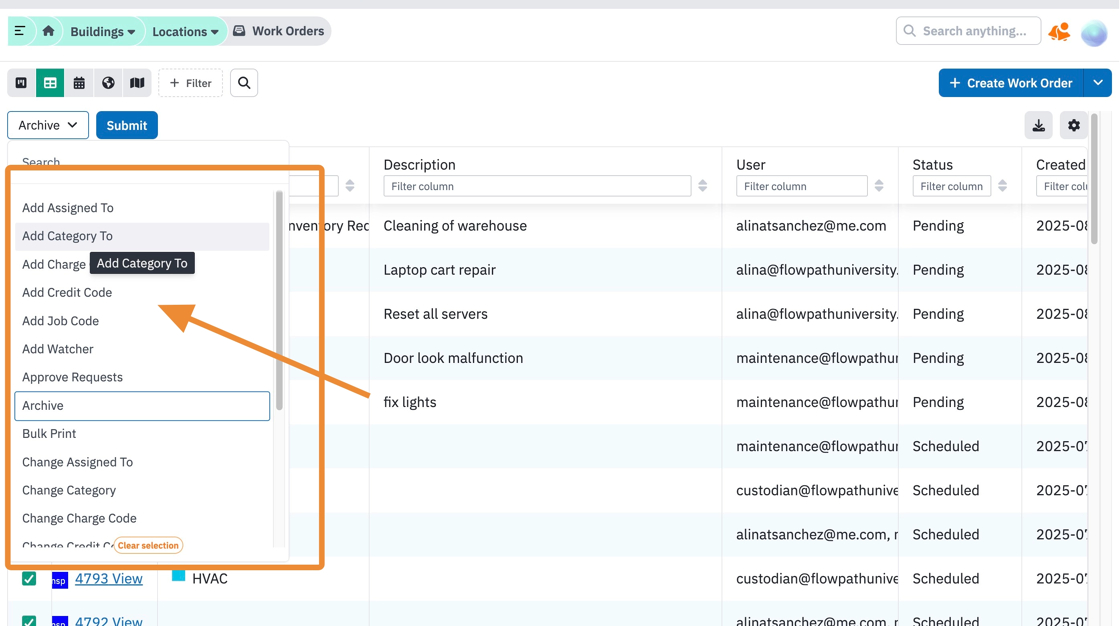The height and width of the screenshot is (626, 1120).
Task: Select Approve Requests option
Action: (142, 377)
